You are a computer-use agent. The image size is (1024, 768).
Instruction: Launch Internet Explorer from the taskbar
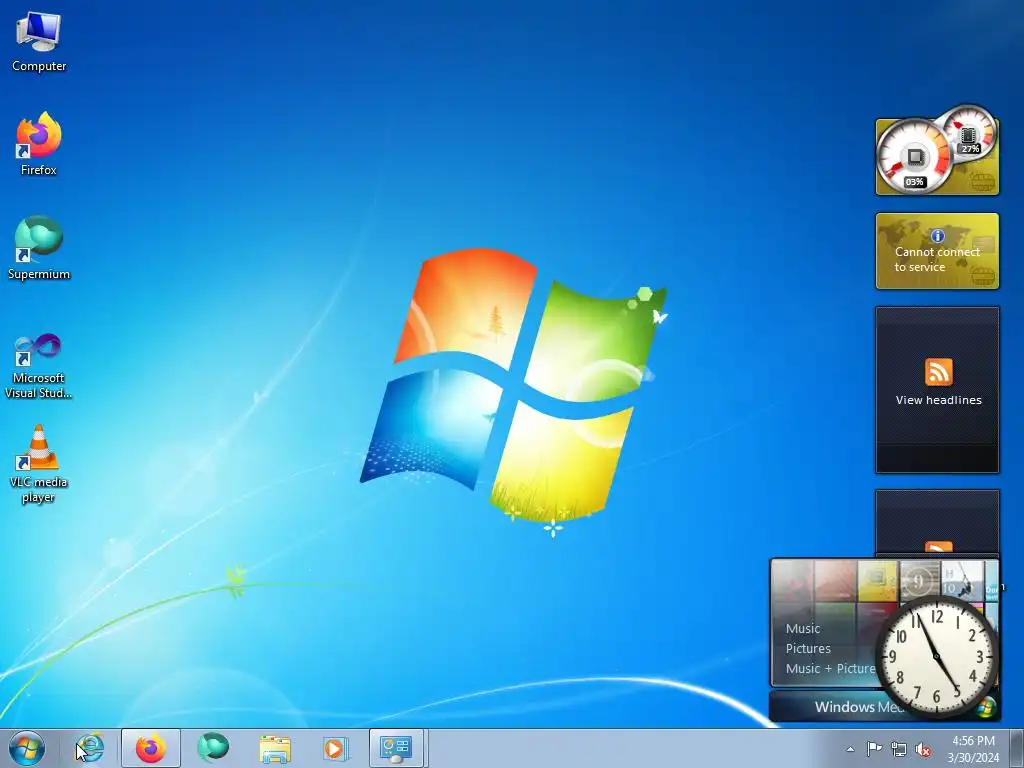89,748
